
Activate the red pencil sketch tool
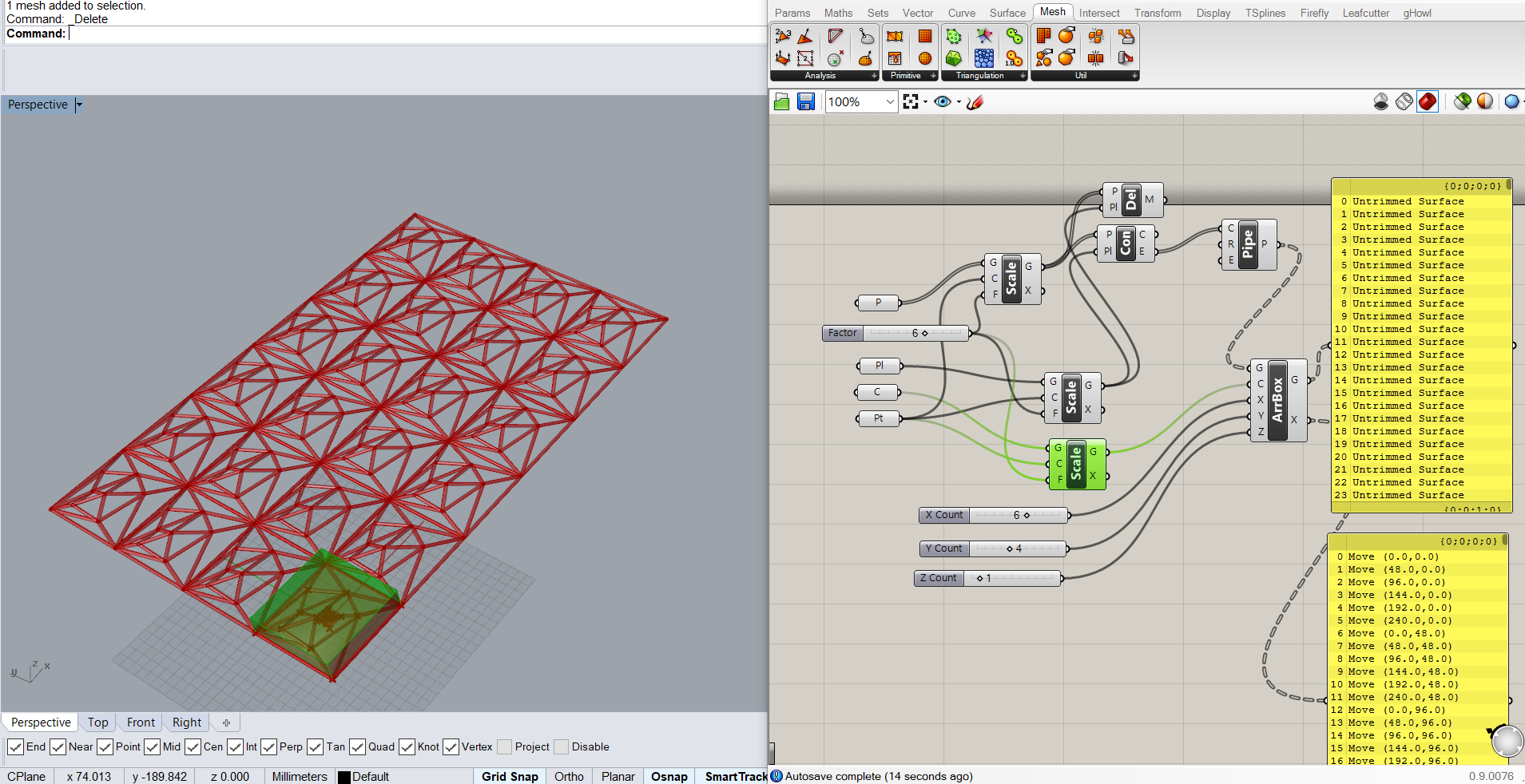(x=975, y=102)
